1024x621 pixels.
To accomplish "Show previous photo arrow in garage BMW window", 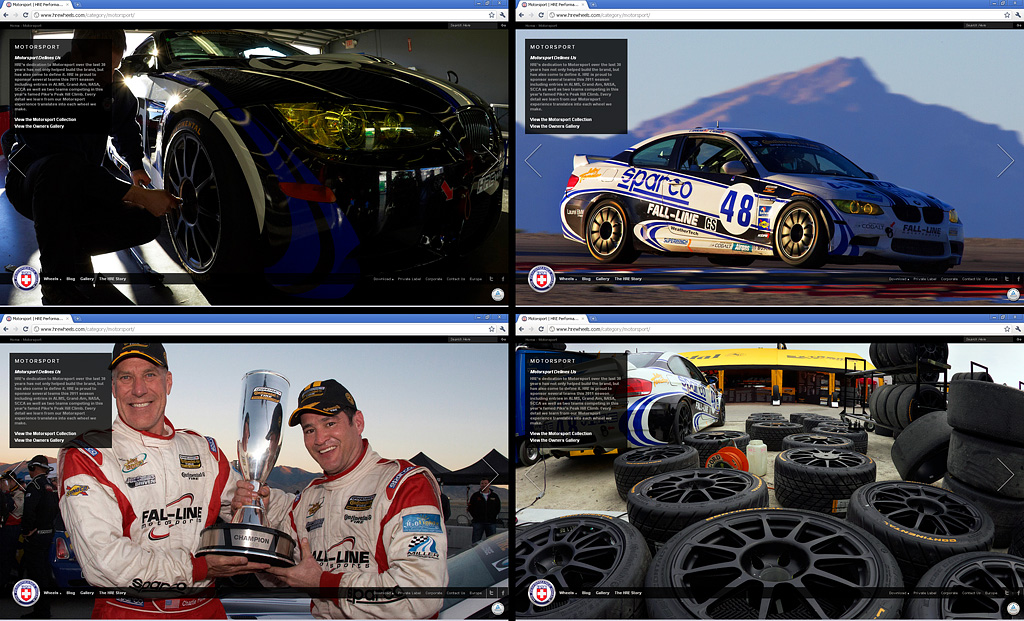I will (16, 161).
